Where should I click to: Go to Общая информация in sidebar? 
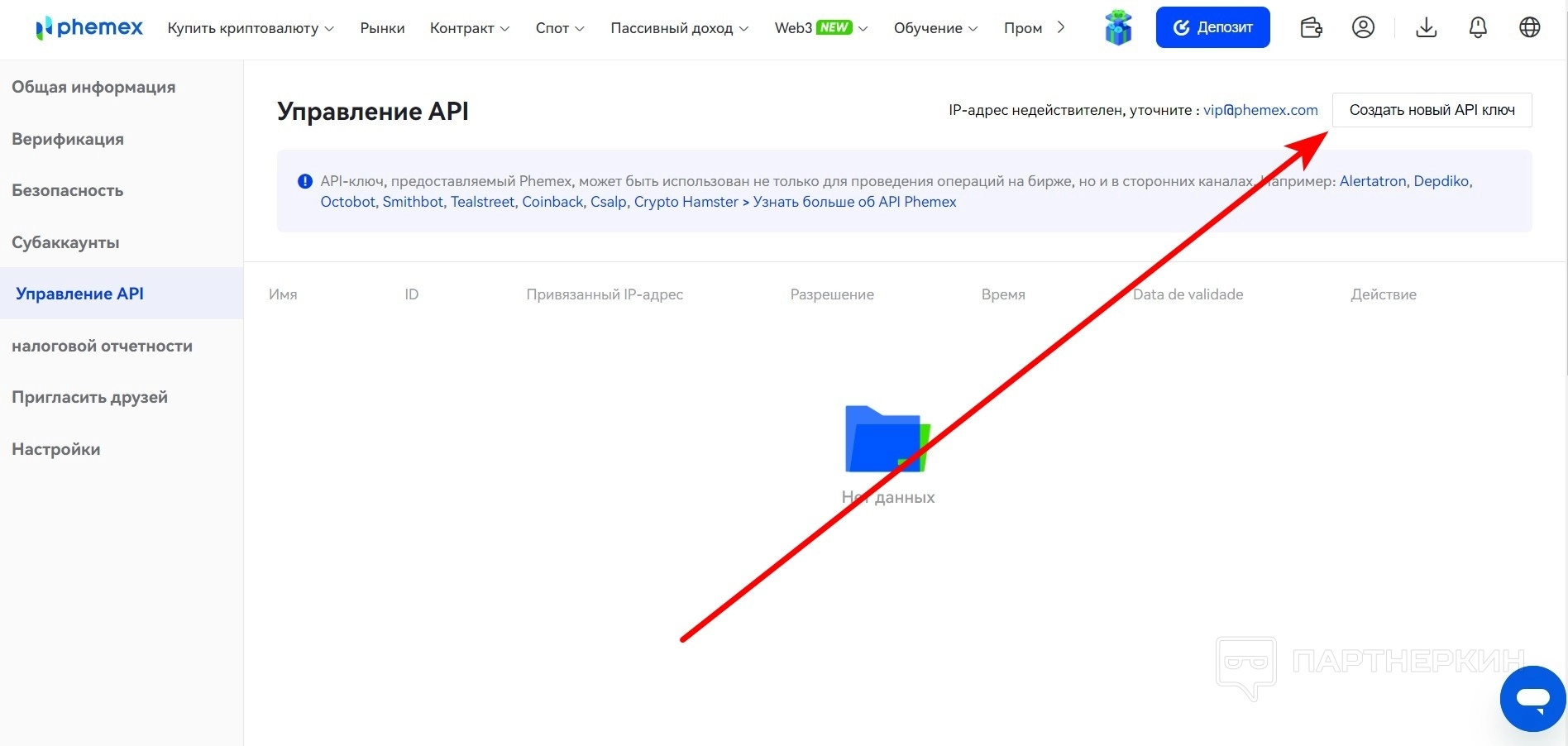93,87
